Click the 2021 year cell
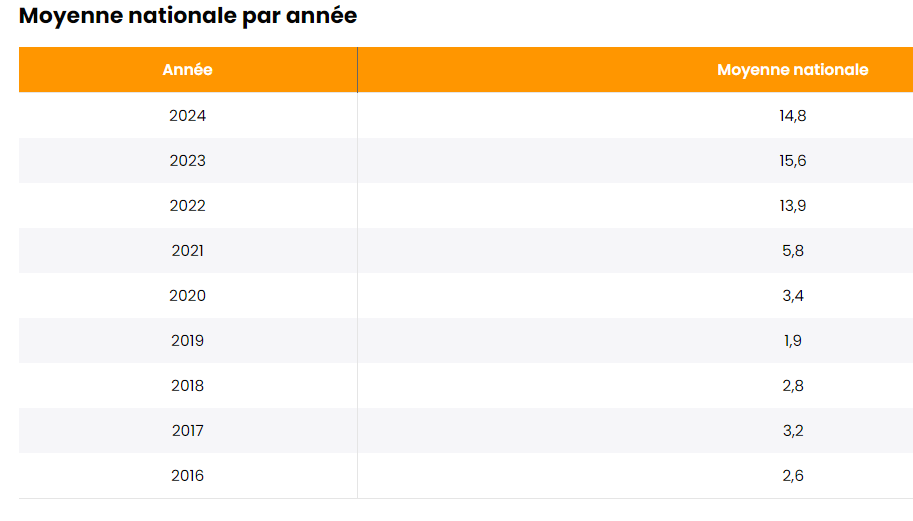913x521 pixels. tap(187, 251)
